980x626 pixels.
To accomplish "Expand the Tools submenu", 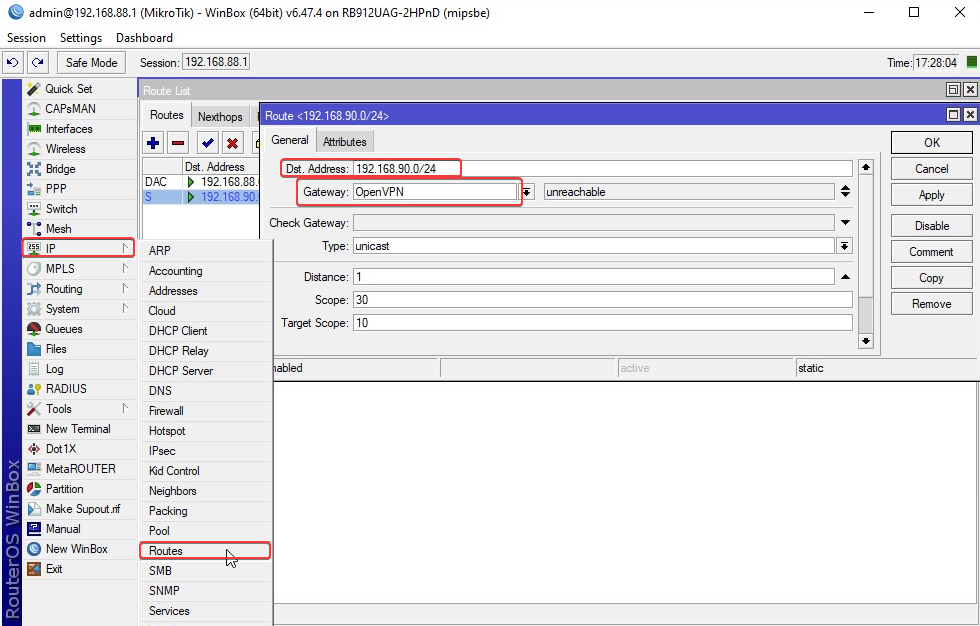I will point(79,409).
